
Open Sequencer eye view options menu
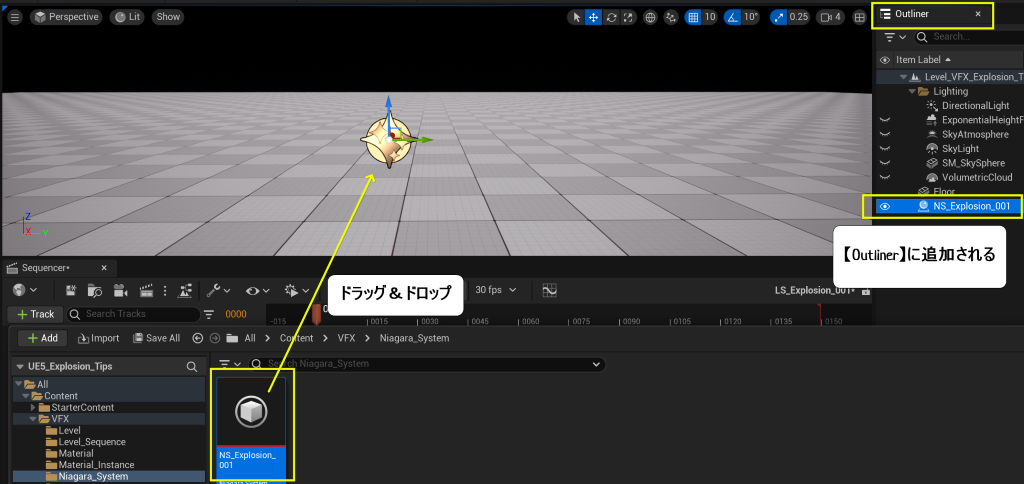pyautogui.click(x=257, y=289)
